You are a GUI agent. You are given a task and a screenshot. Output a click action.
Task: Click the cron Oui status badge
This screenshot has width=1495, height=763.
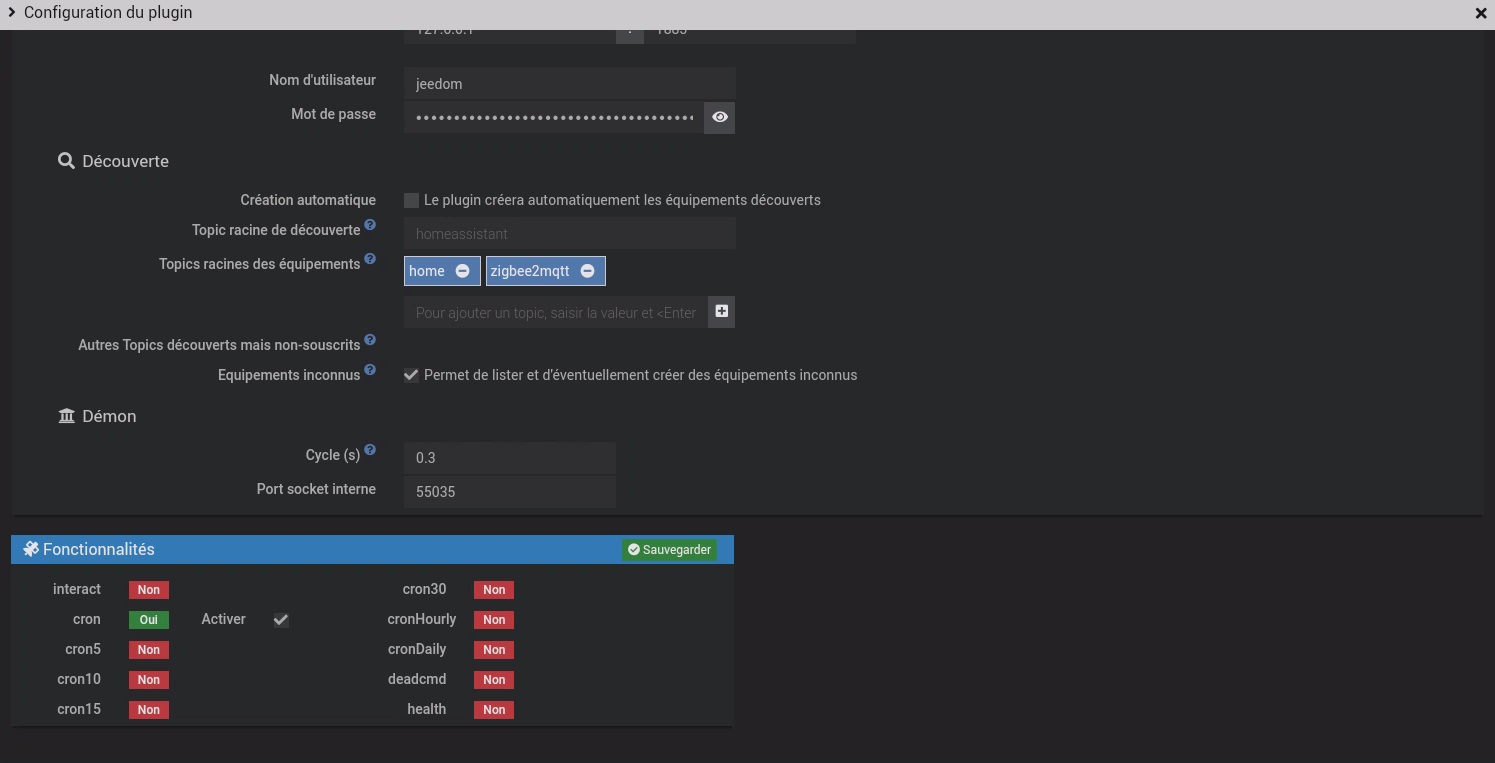click(149, 620)
